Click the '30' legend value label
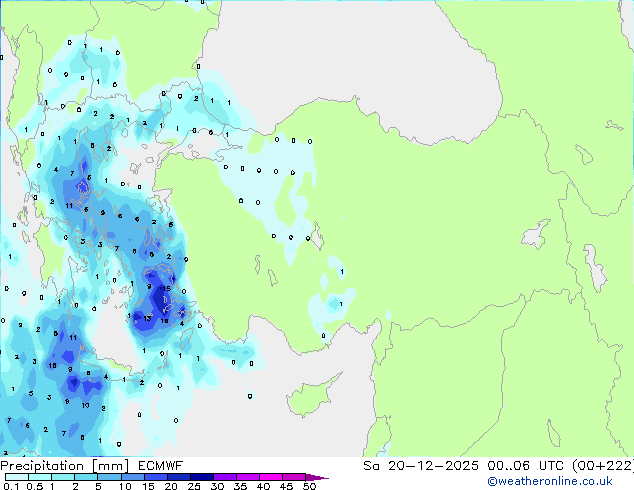 pos(217,486)
